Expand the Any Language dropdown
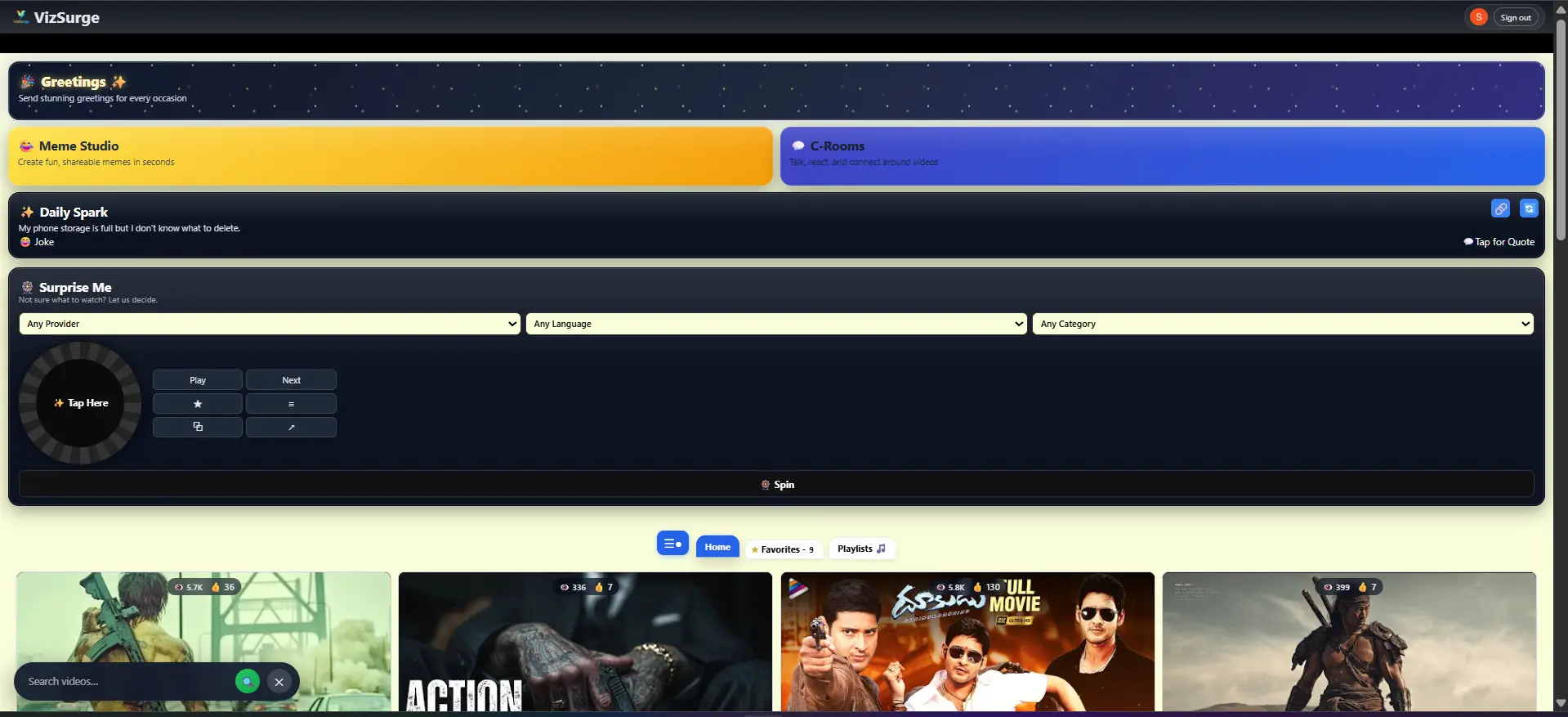The height and width of the screenshot is (717, 1568). 776,324
